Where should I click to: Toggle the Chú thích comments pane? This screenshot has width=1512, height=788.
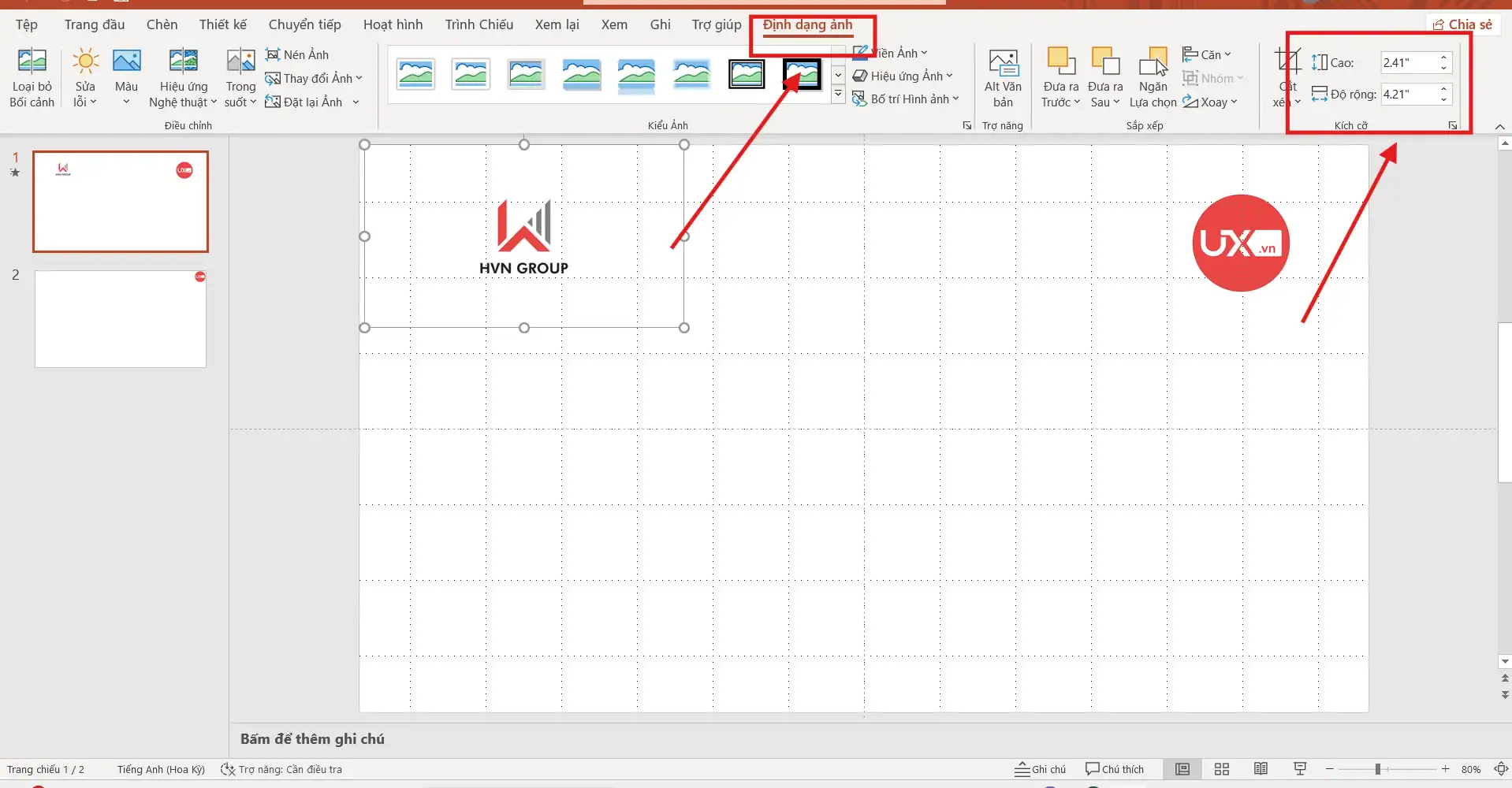1114,769
